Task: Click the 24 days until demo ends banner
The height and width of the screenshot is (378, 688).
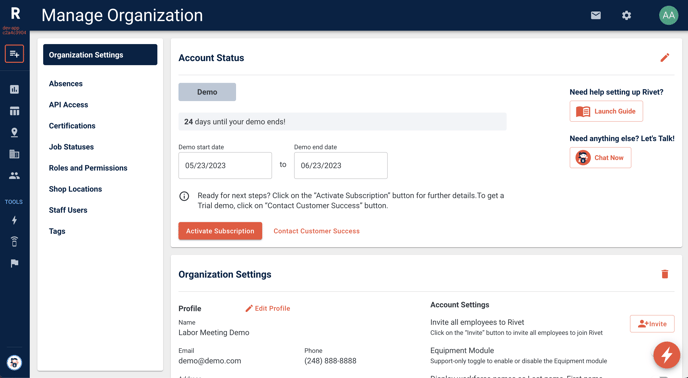Action: point(342,122)
